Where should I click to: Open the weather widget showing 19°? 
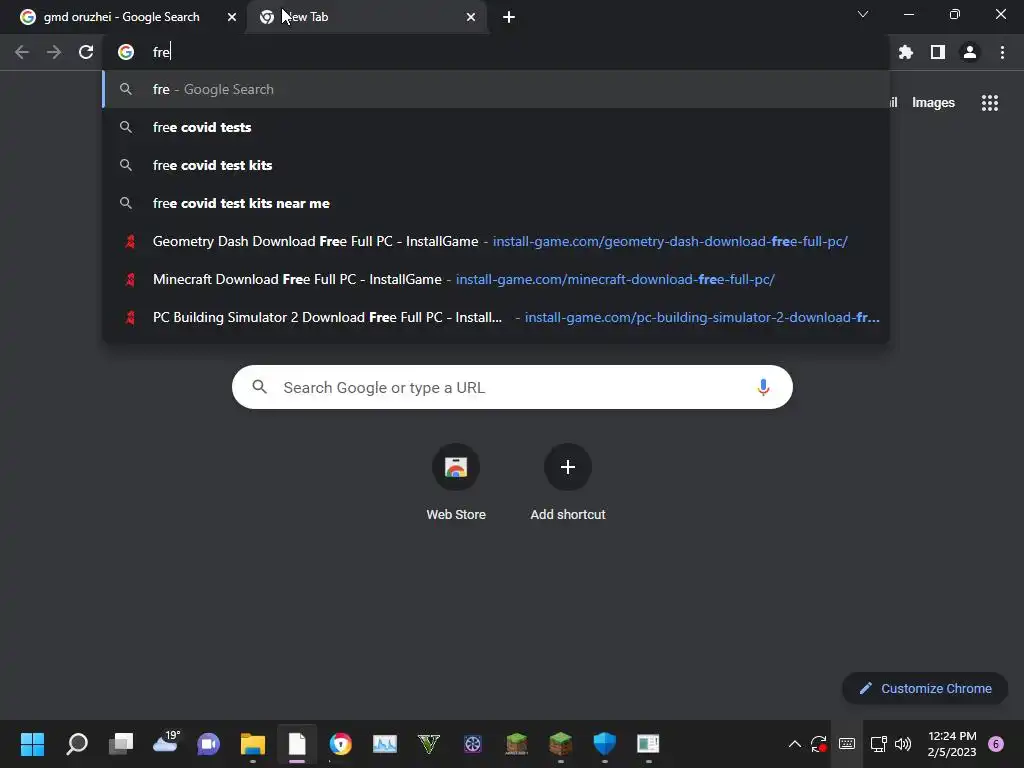pyautogui.click(x=165, y=742)
